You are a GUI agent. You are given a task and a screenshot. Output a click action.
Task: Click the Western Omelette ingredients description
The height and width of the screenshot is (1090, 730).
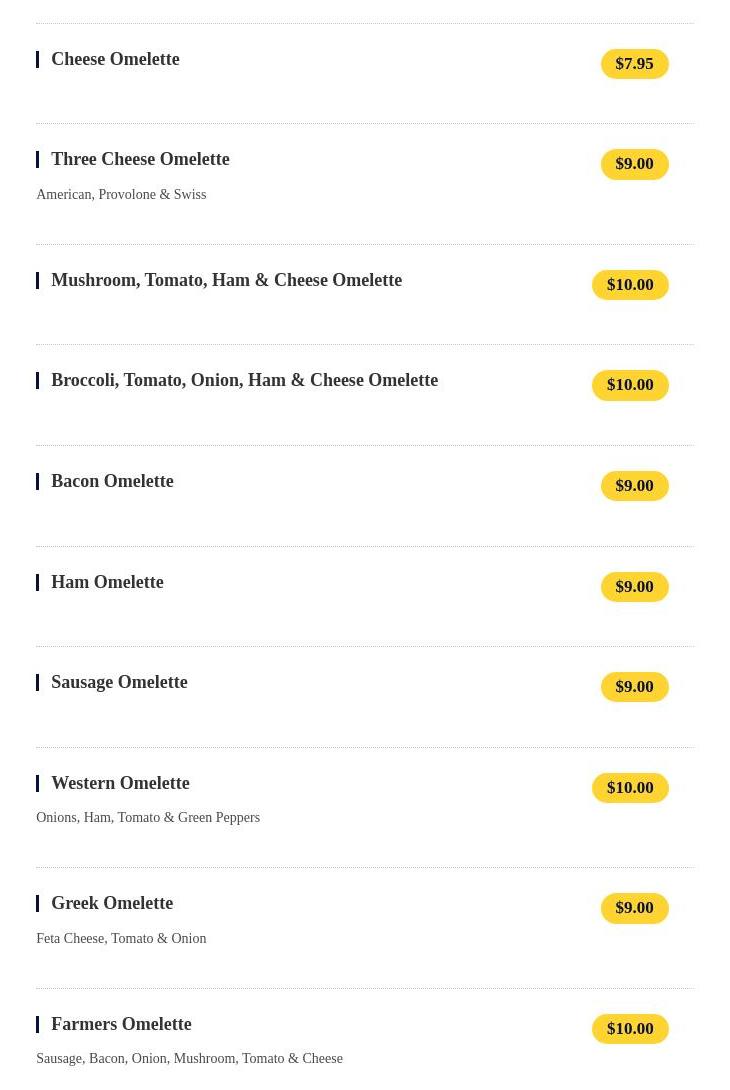148,818
